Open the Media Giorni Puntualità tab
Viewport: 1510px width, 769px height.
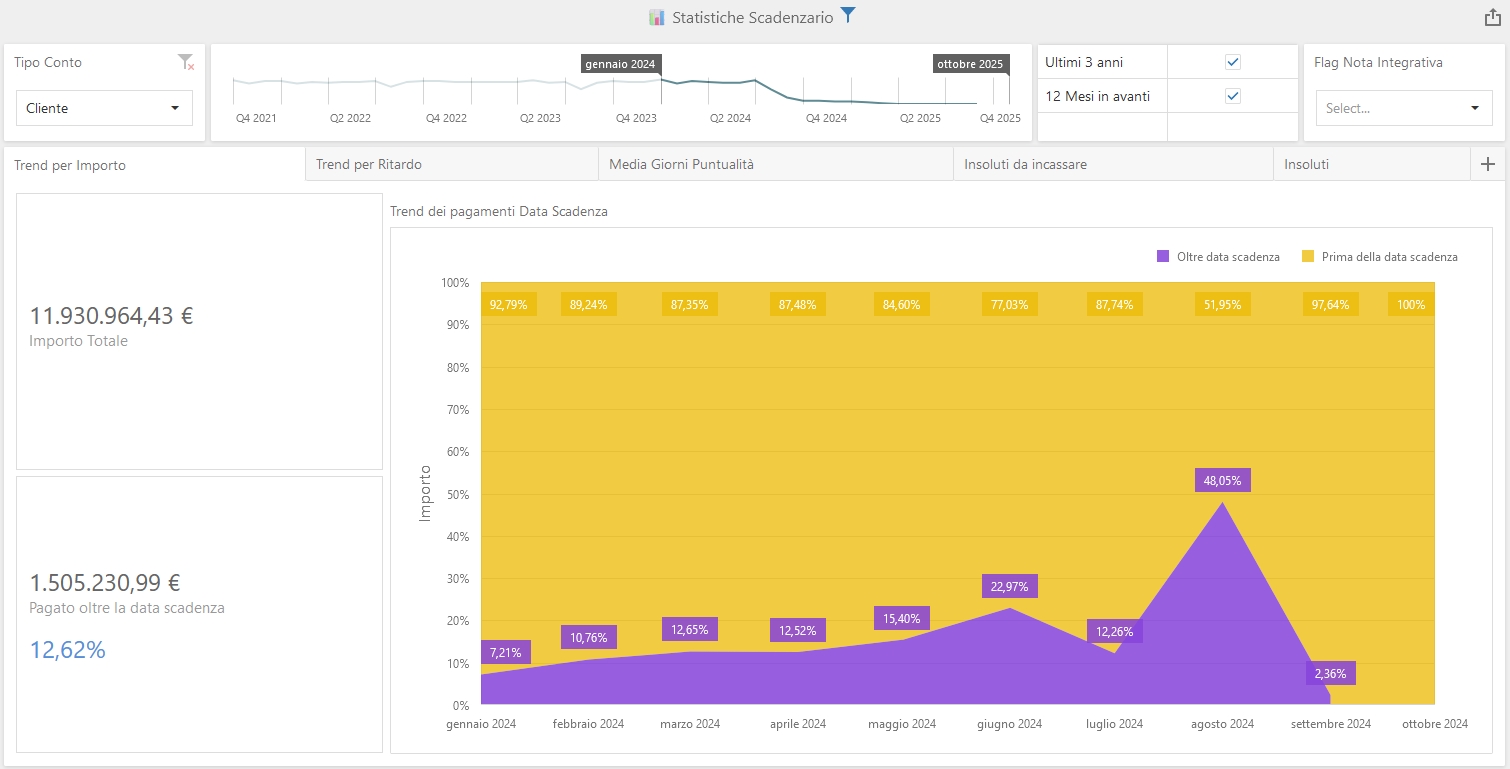click(681, 164)
